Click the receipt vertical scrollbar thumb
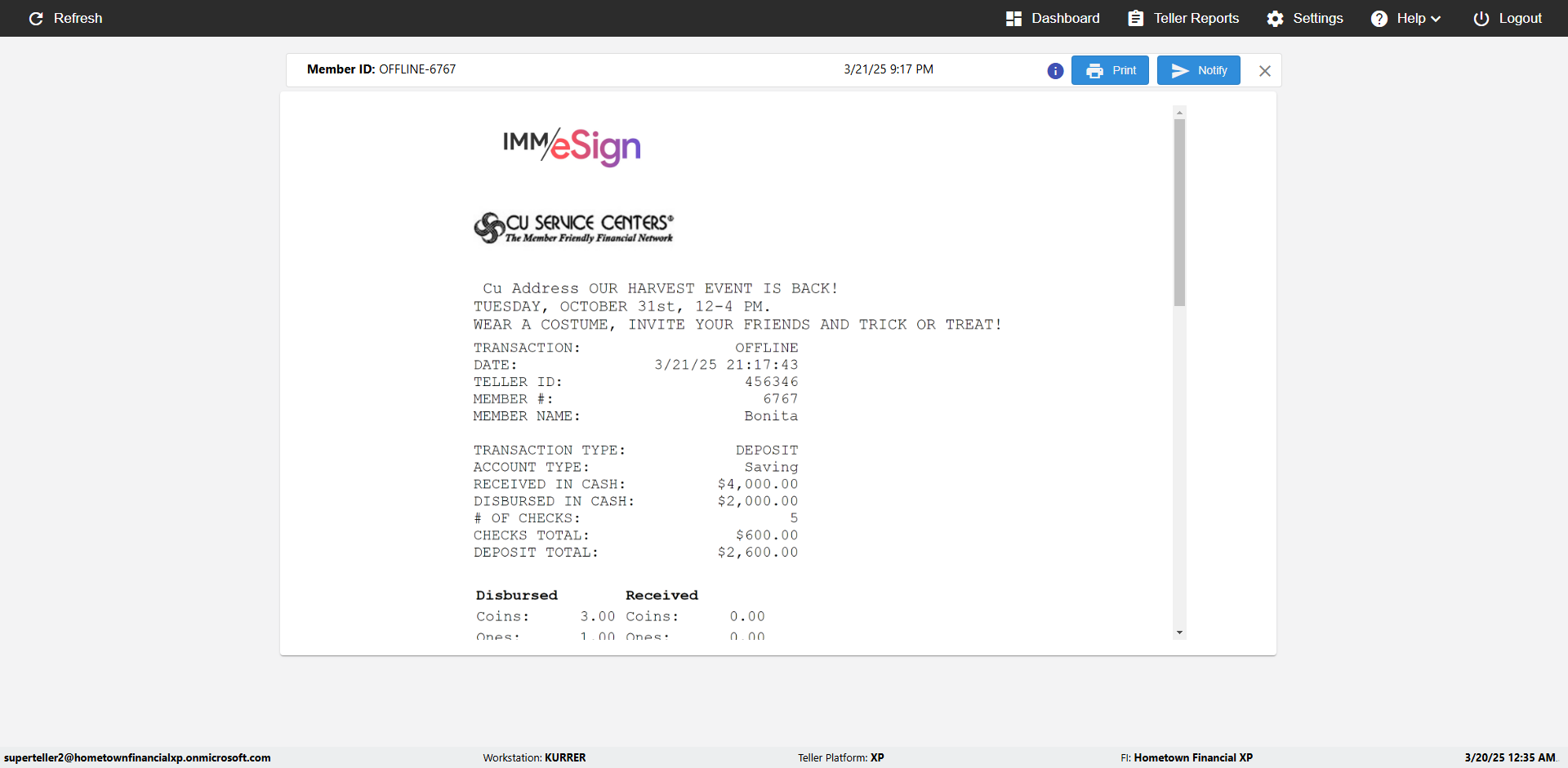1568x768 pixels. [1179, 212]
